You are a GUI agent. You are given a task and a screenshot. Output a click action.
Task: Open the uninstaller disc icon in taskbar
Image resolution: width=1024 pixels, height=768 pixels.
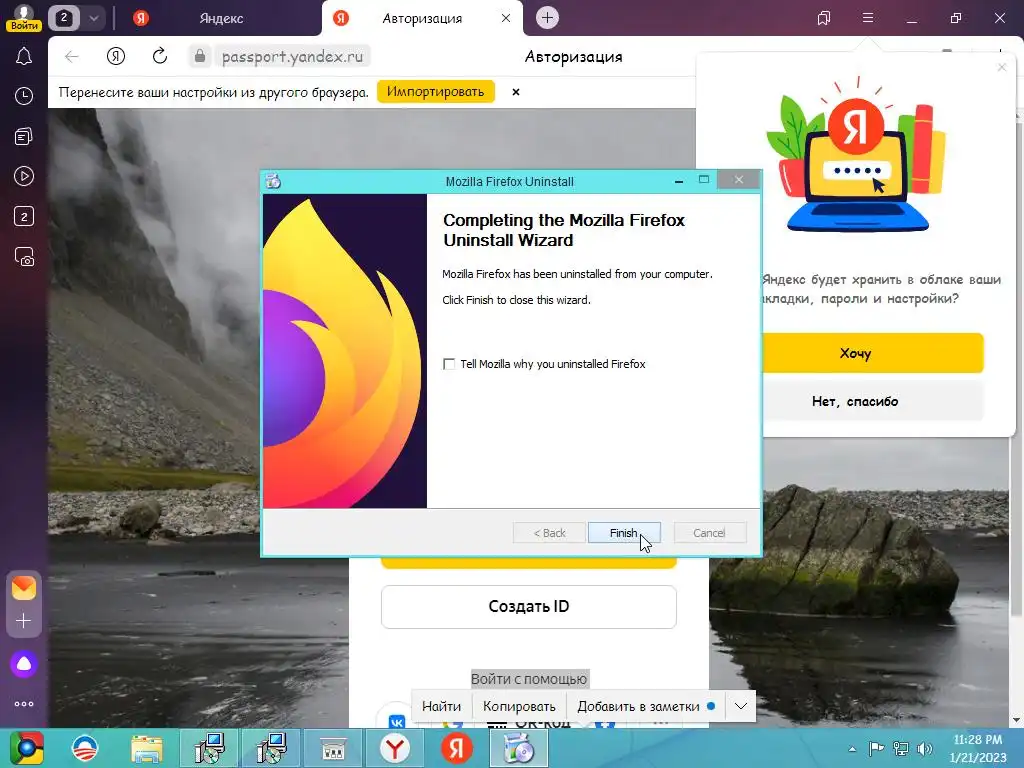(519, 748)
